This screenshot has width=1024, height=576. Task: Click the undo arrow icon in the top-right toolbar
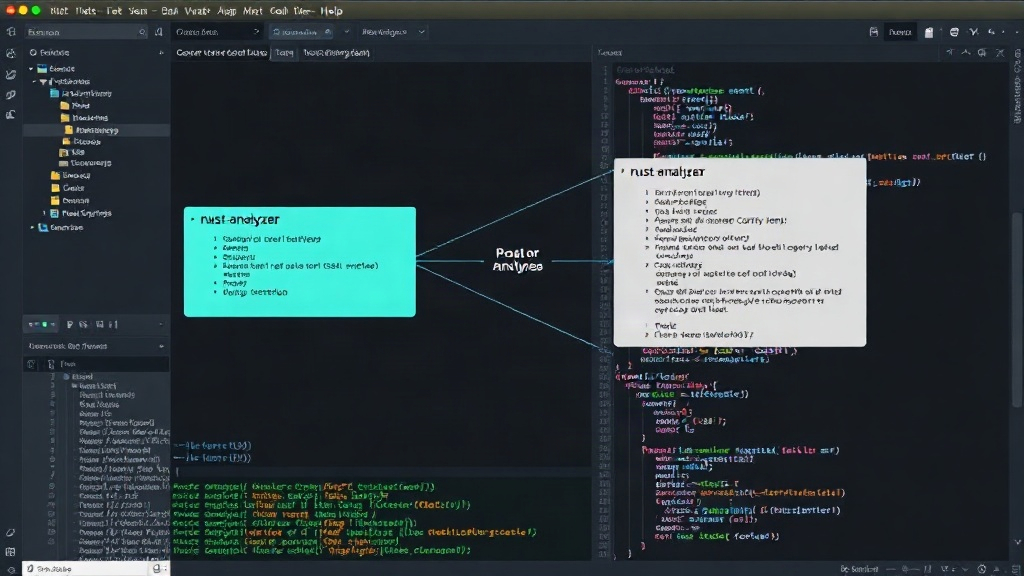coord(991,32)
